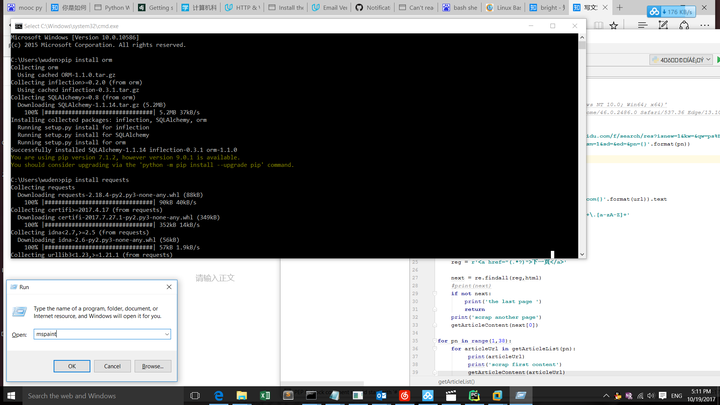This screenshot has height=405, width=720.
Task: Add page to favorites star icon
Action: 613,26
